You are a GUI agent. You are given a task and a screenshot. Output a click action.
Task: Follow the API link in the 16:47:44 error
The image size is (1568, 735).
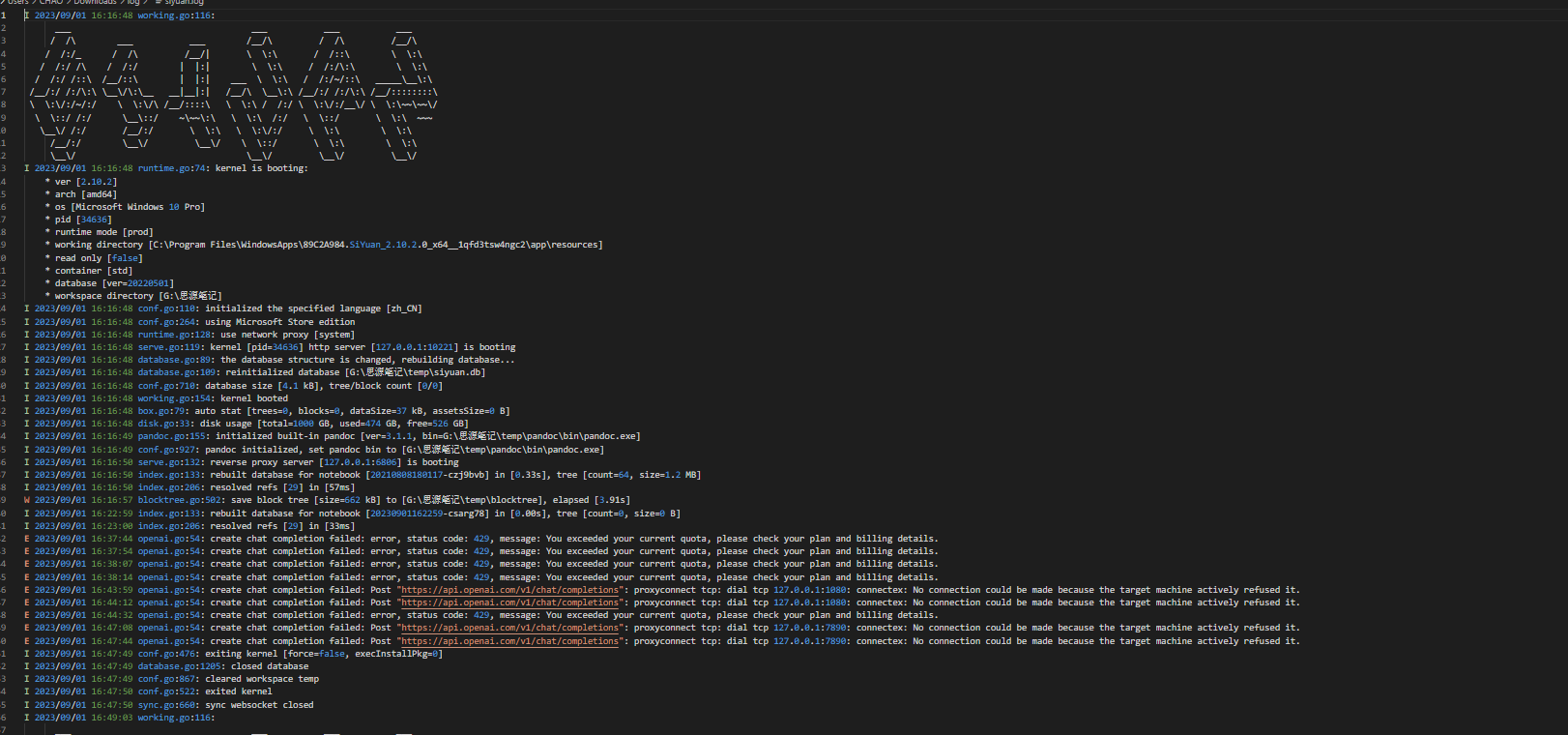pos(509,641)
